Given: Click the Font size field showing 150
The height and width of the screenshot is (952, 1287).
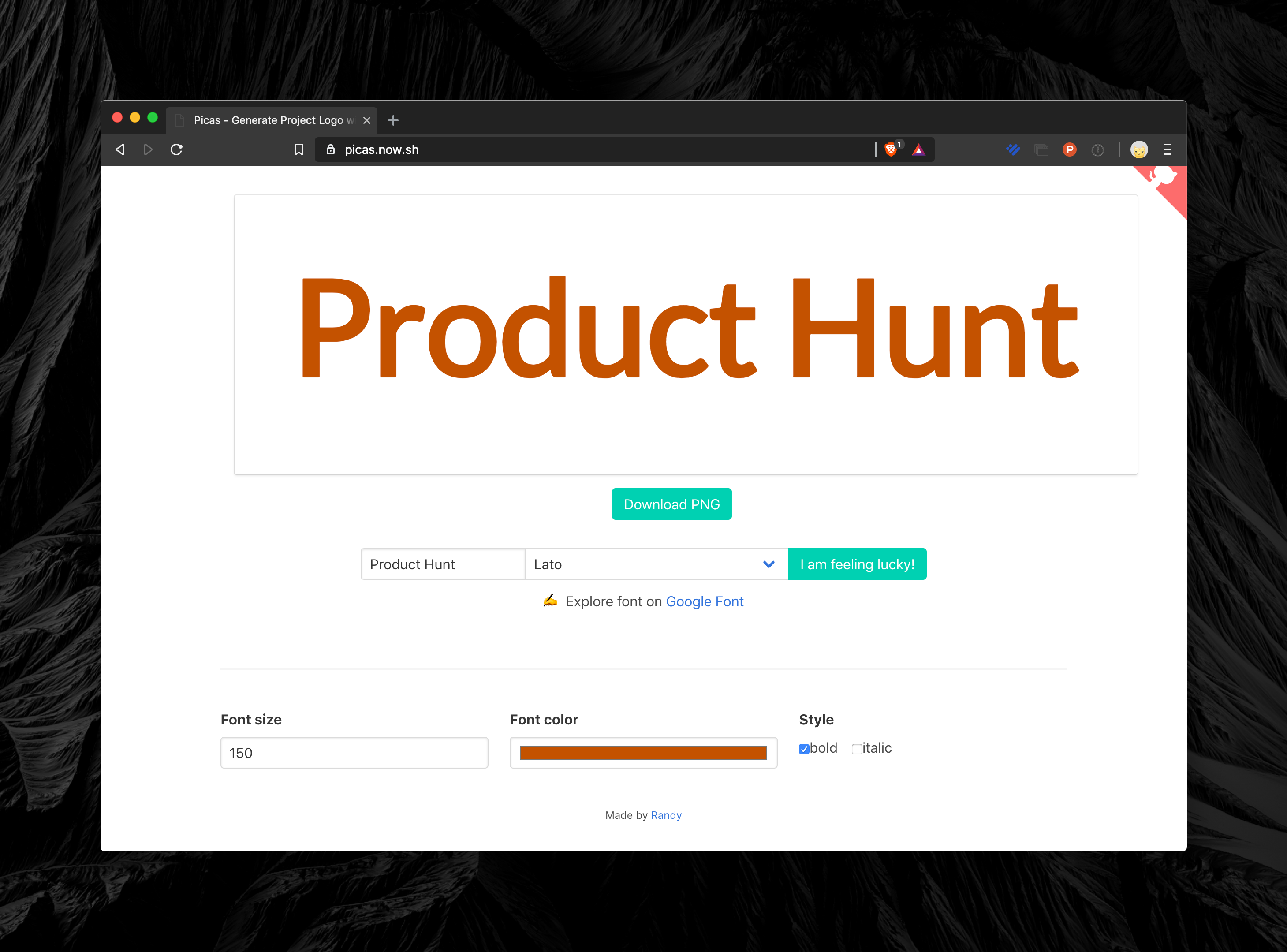Looking at the screenshot, I should [x=354, y=753].
